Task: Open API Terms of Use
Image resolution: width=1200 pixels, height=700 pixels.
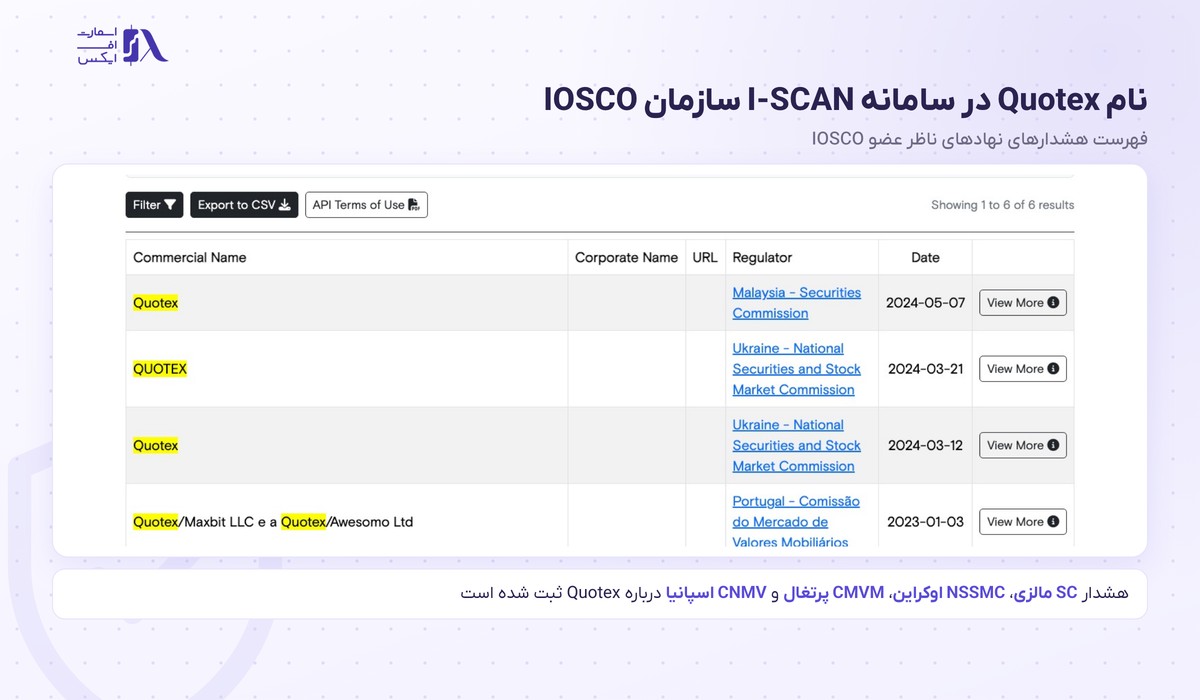Action: (x=366, y=205)
